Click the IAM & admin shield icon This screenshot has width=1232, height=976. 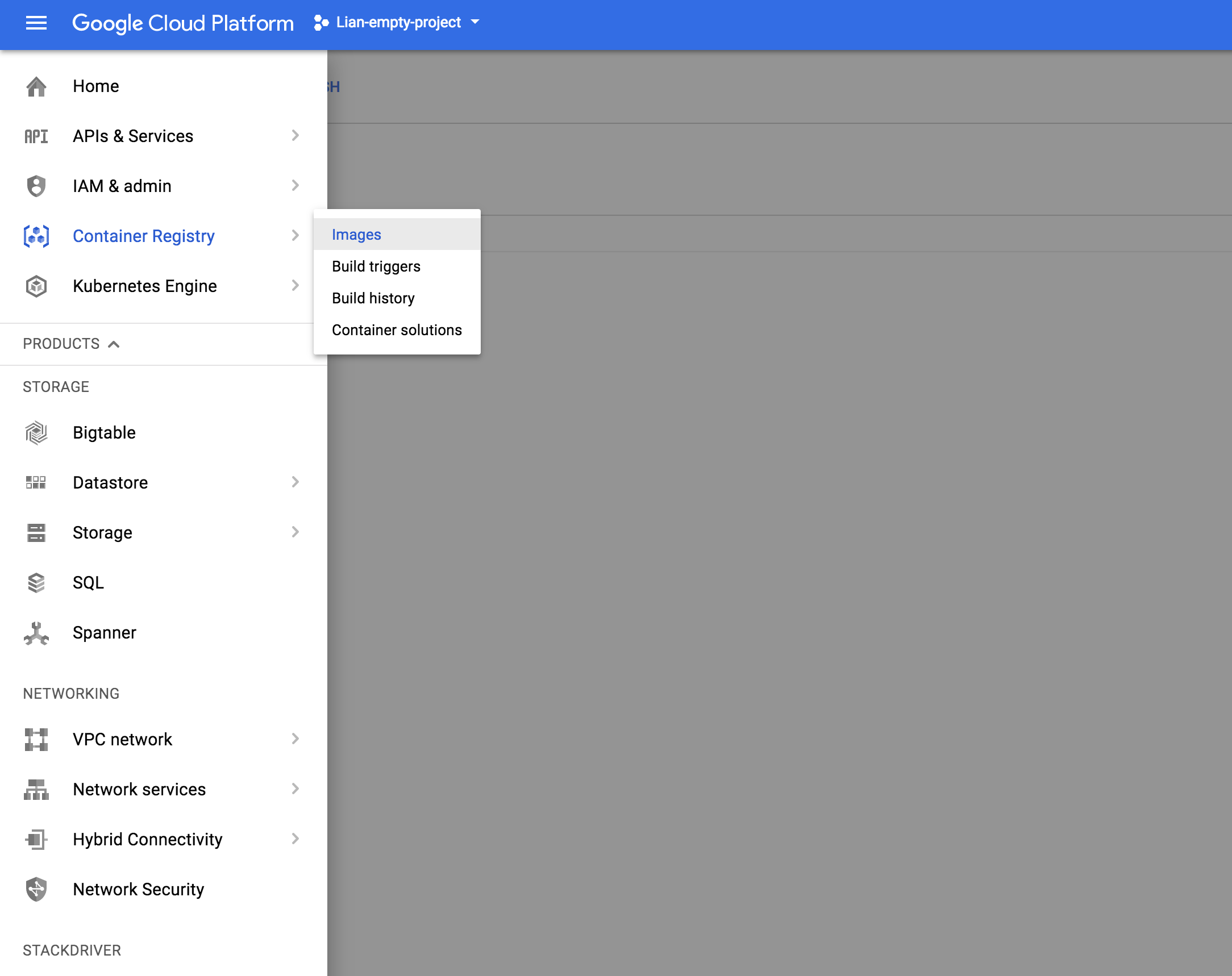[36, 186]
